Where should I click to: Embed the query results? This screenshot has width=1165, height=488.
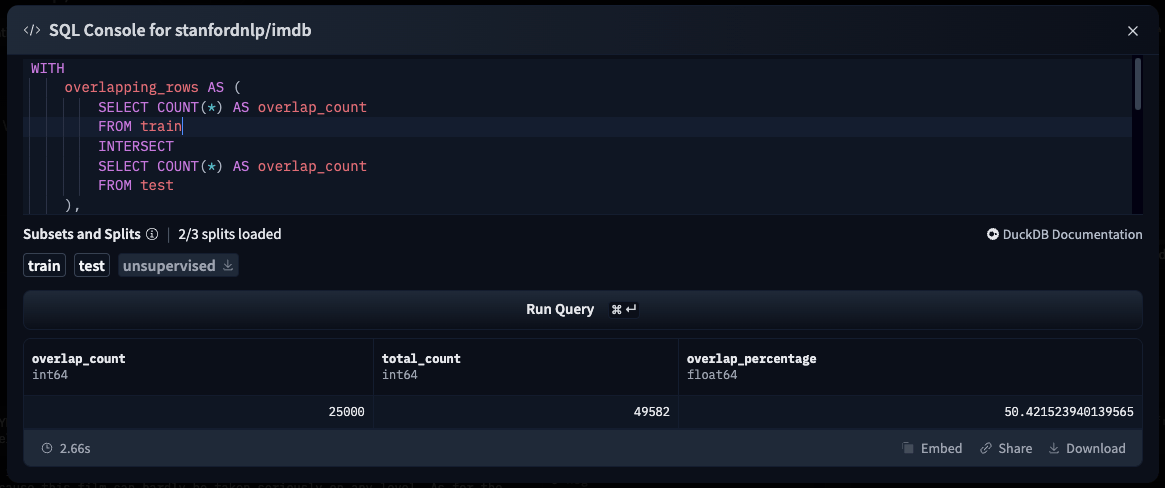(931, 449)
